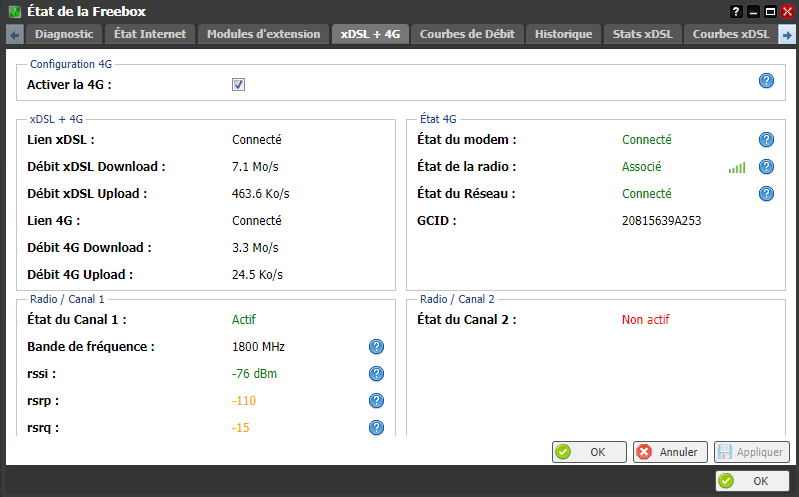Click Connecté value of Lien xDSL
The image size is (799, 497).
tap(256, 140)
